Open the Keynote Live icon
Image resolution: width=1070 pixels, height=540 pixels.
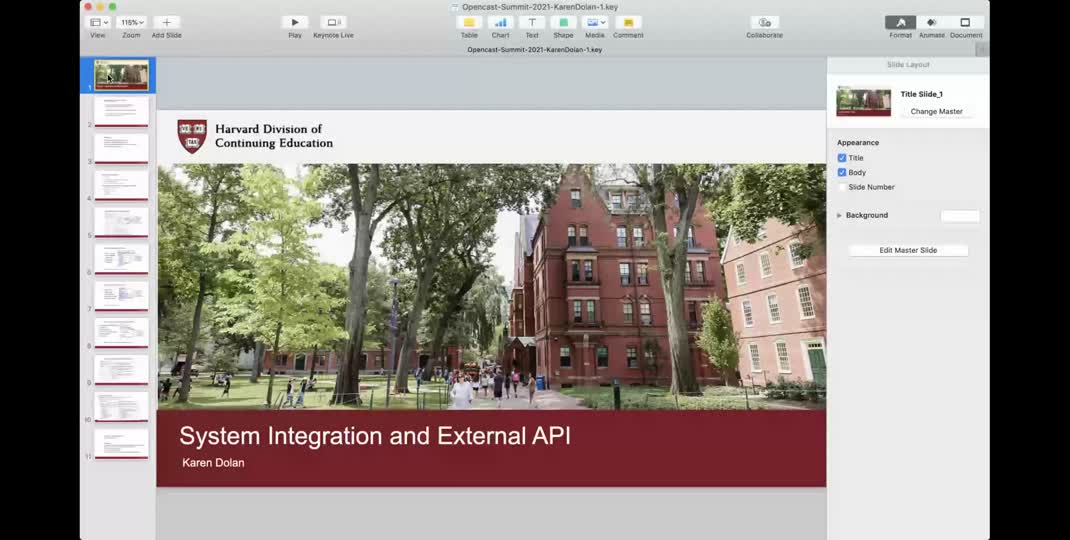333,23
